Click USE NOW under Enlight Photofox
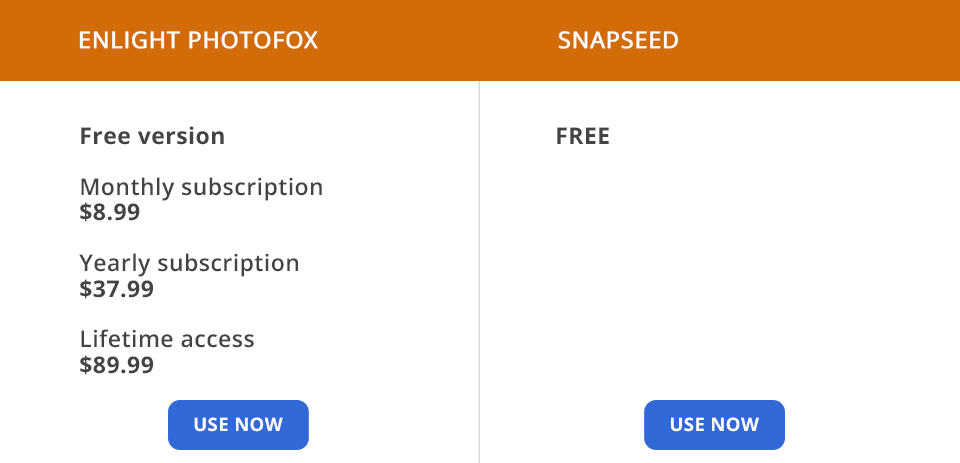Viewport: 960px width, 463px height. tap(238, 425)
